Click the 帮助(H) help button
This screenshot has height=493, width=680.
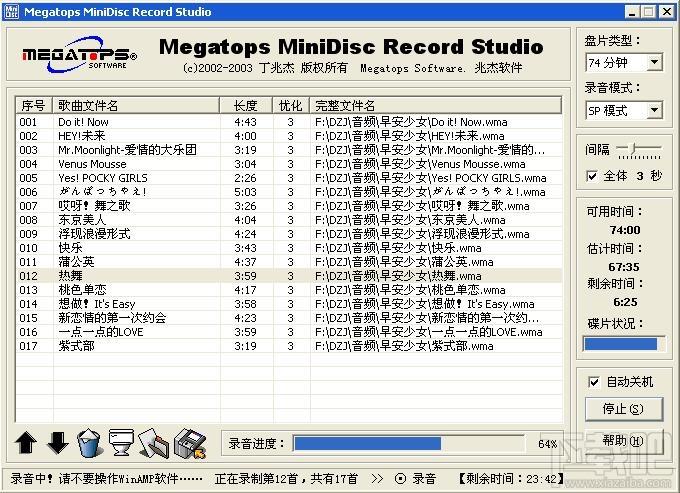[x=624, y=441]
